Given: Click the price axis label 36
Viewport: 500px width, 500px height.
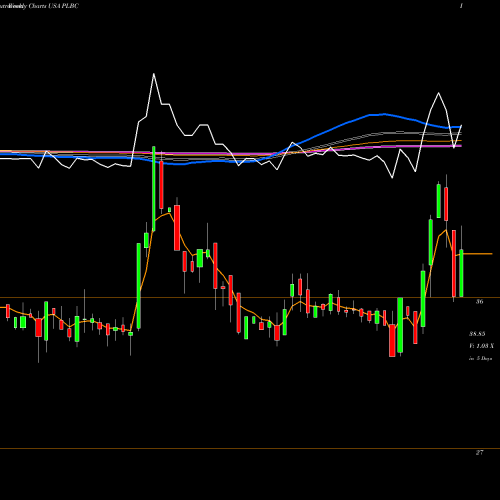Looking at the screenshot, I should (x=479, y=302).
